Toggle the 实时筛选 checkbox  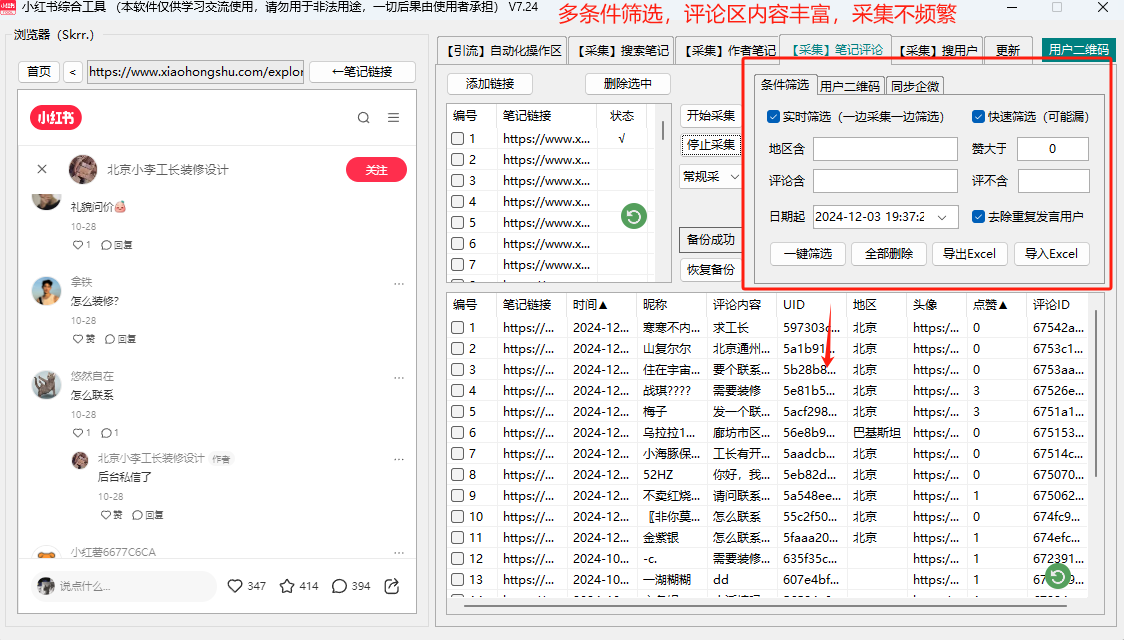tap(773, 117)
